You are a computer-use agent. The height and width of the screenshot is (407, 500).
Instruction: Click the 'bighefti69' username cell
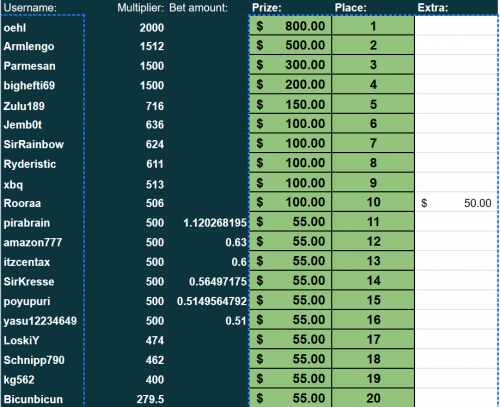coord(42,85)
